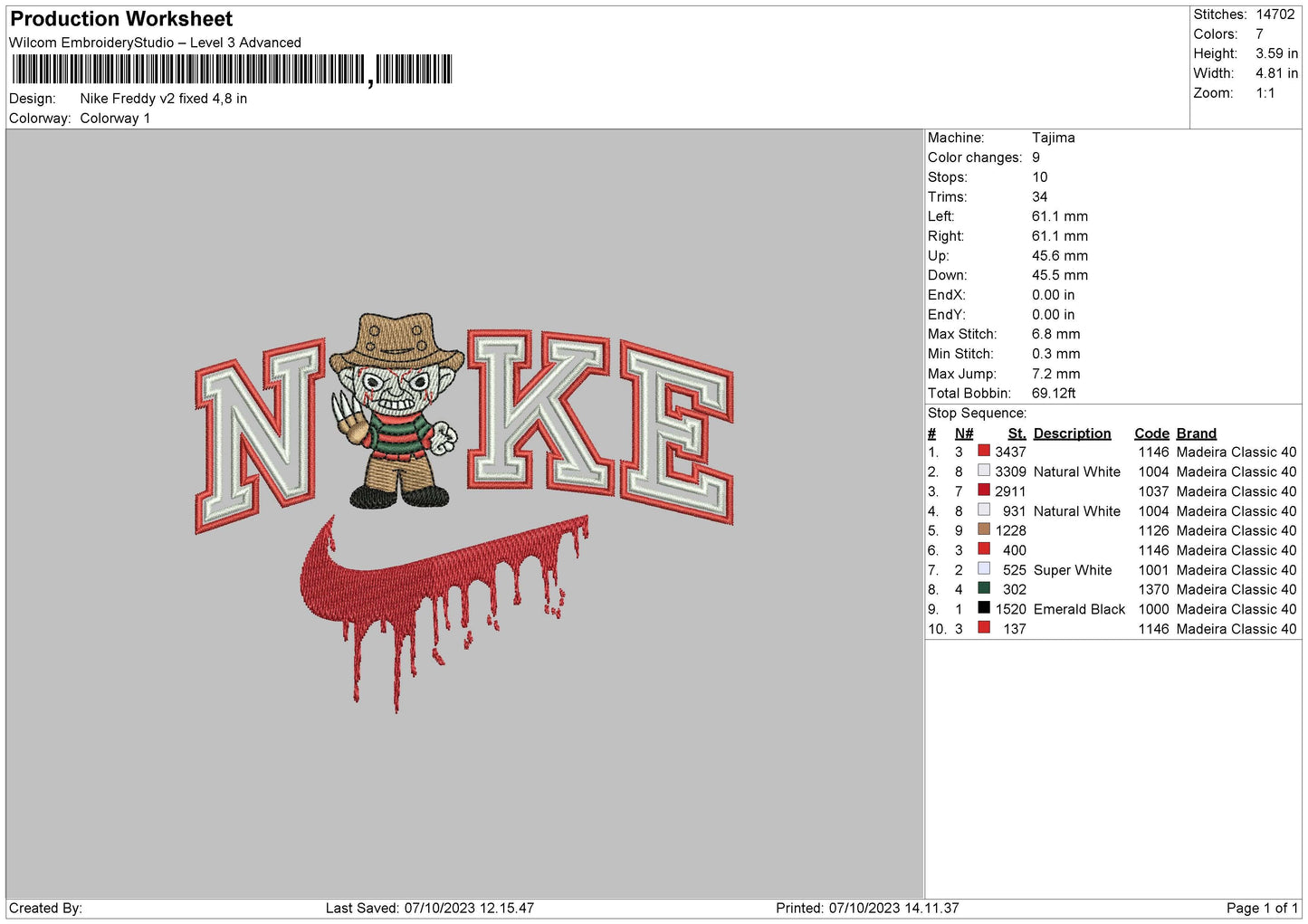Click the 'Stop Sequence:' label
The width and height of the screenshot is (1308, 924).
pyautogui.click(x=978, y=414)
